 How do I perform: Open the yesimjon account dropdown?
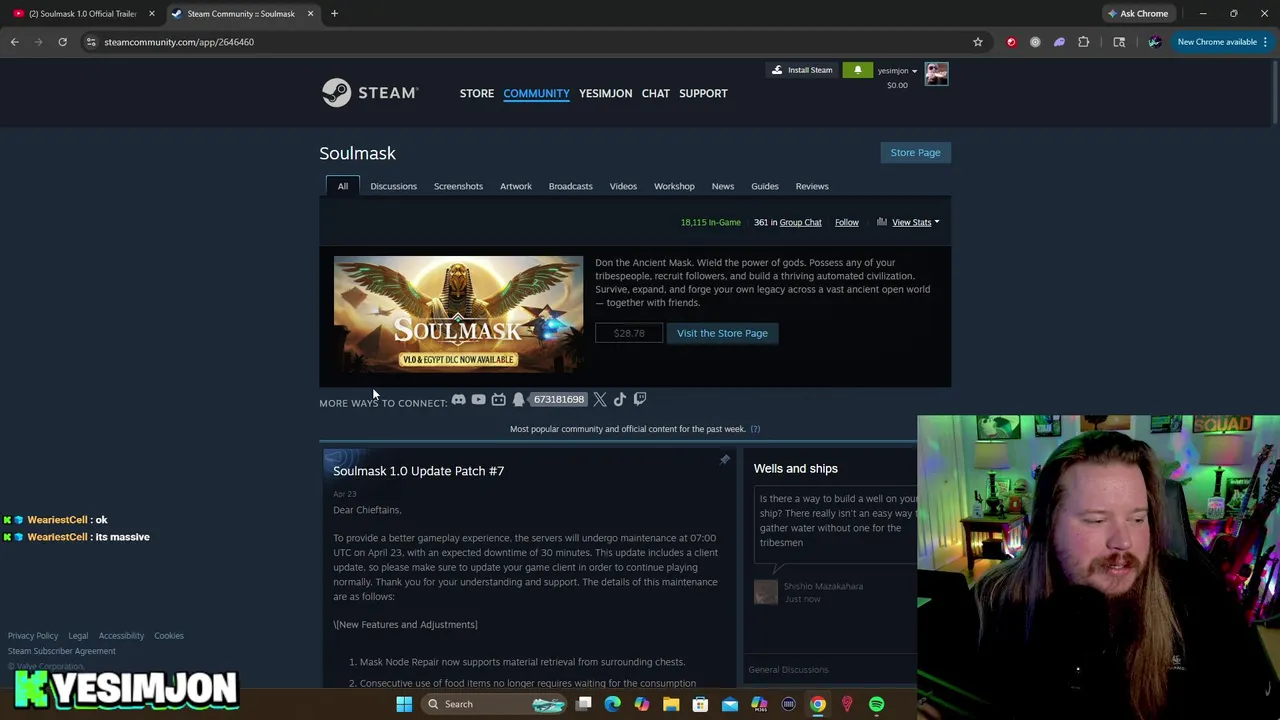tap(897, 71)
